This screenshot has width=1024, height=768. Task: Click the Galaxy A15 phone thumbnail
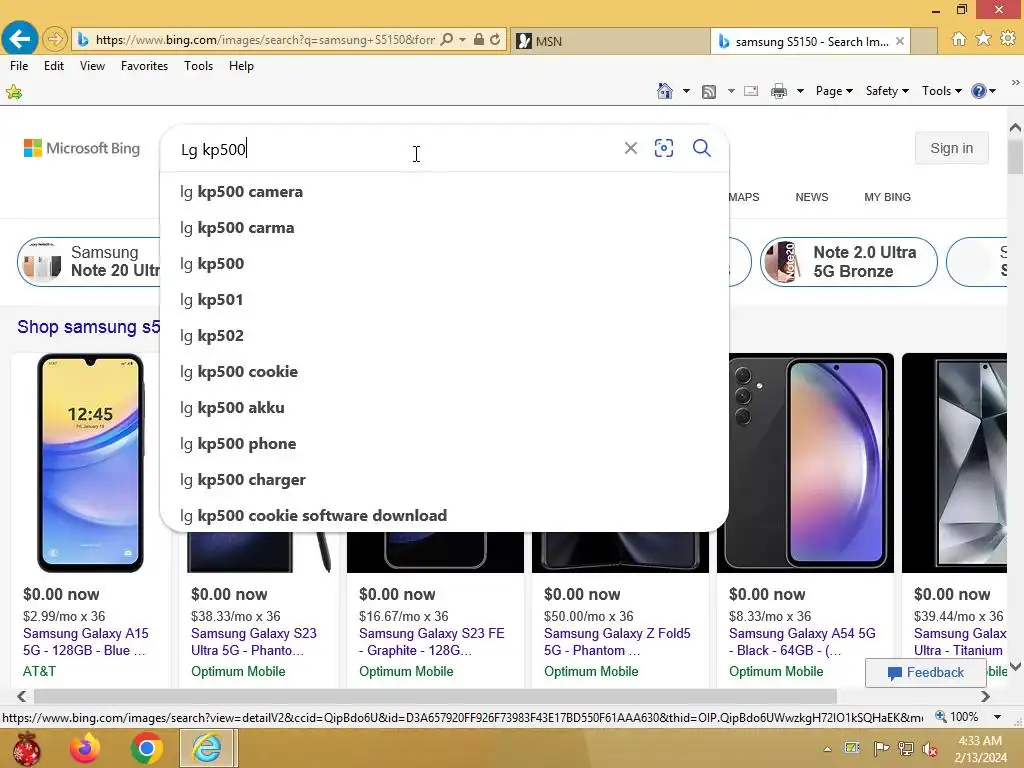[90, 463]
